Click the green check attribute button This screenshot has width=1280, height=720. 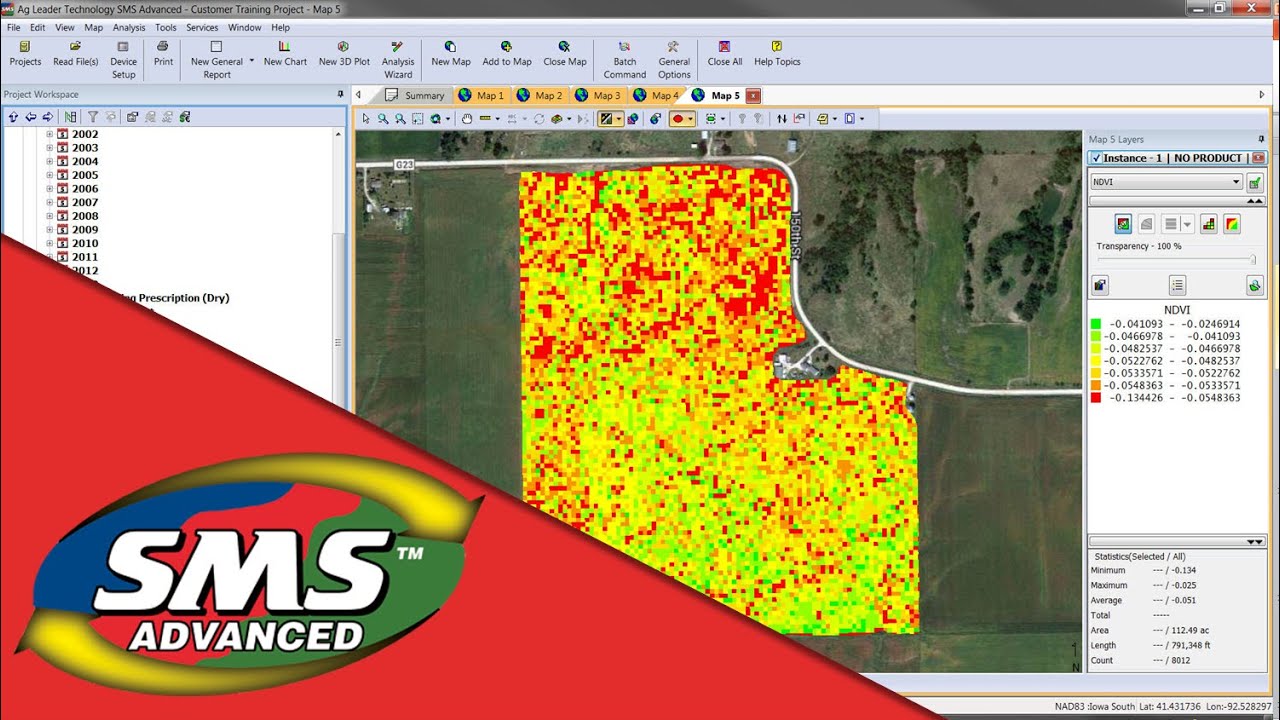1255,182
